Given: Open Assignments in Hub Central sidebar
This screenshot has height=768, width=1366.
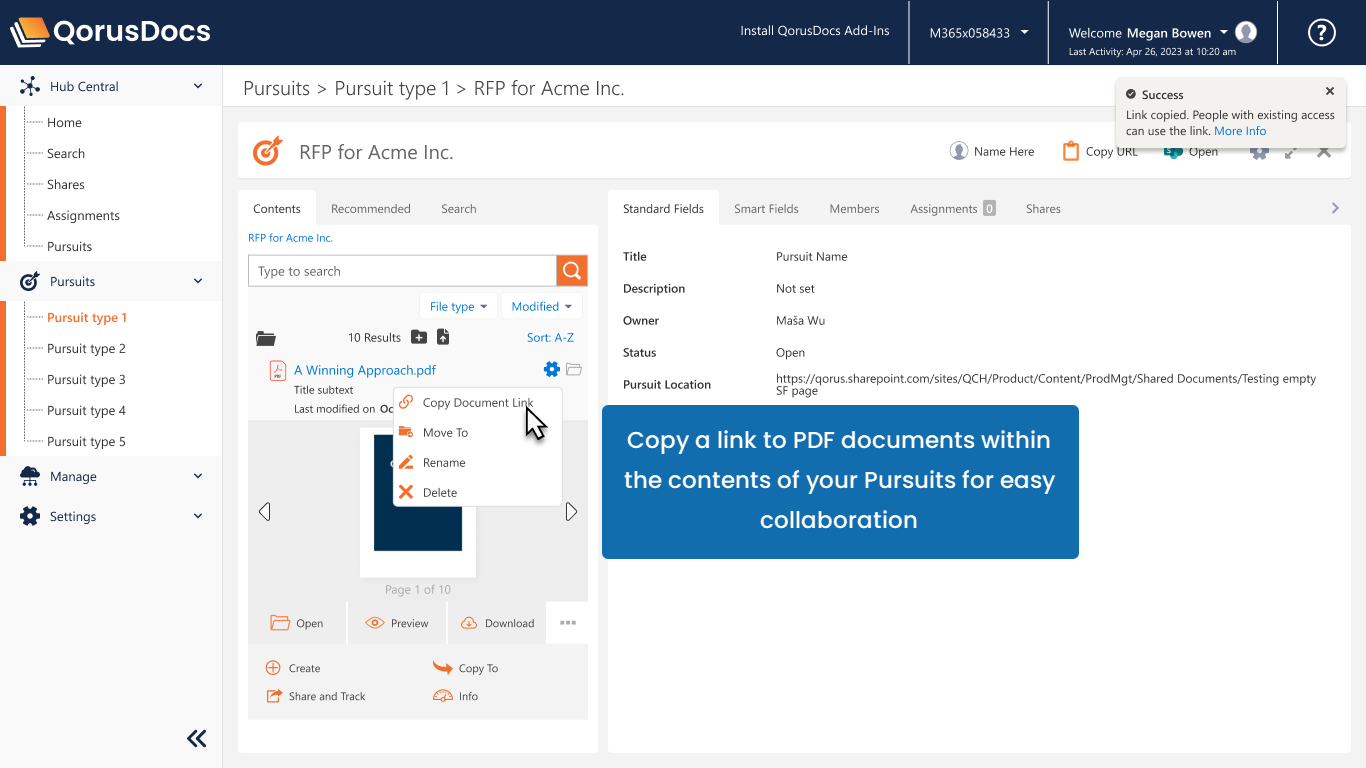Looking at the screenshot, I should [83, 215].
